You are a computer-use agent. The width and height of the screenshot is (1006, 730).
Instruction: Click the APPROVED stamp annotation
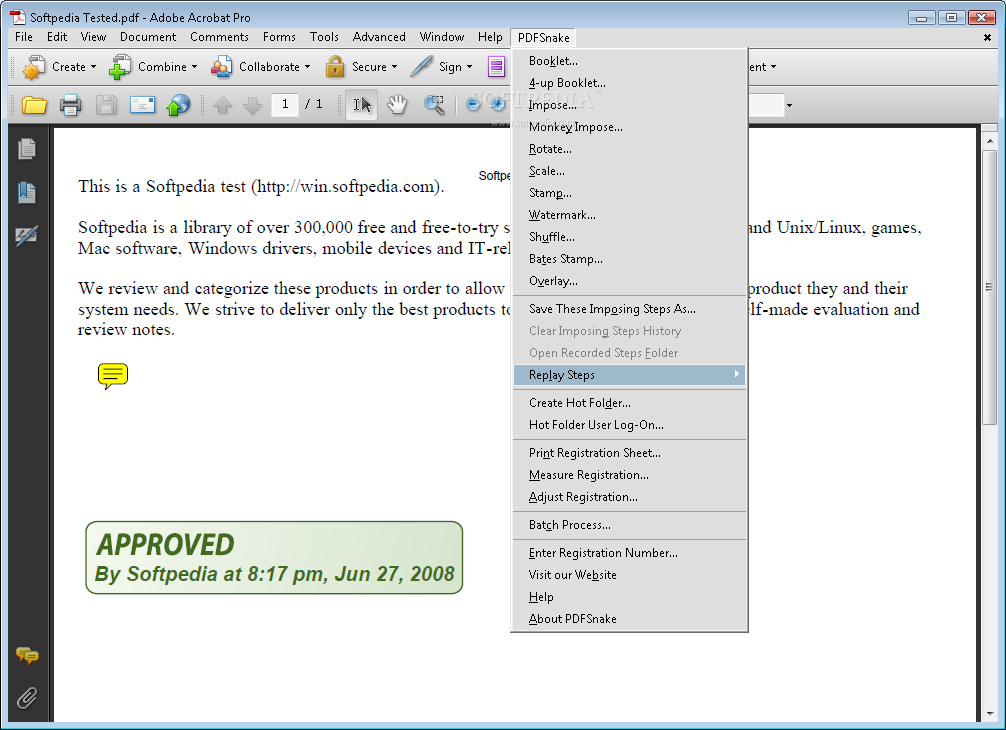[x=274, y=557]
